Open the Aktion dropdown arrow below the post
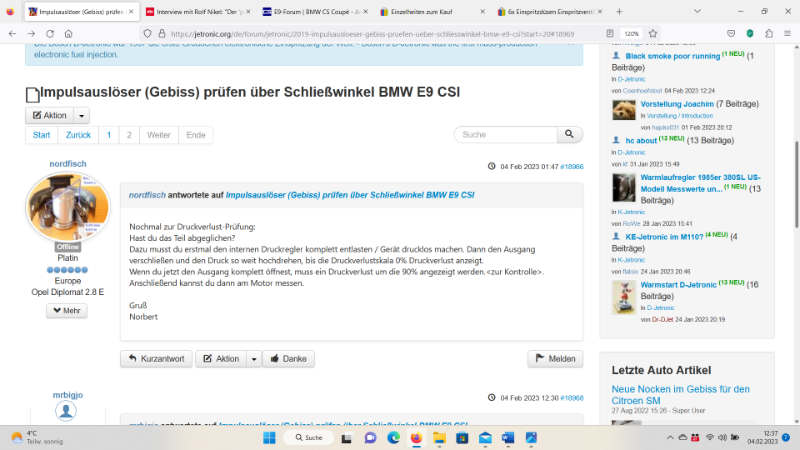Image resolution: width=800 pixels, height=450 pixels. pyautogui.click(x=254, y=358)
